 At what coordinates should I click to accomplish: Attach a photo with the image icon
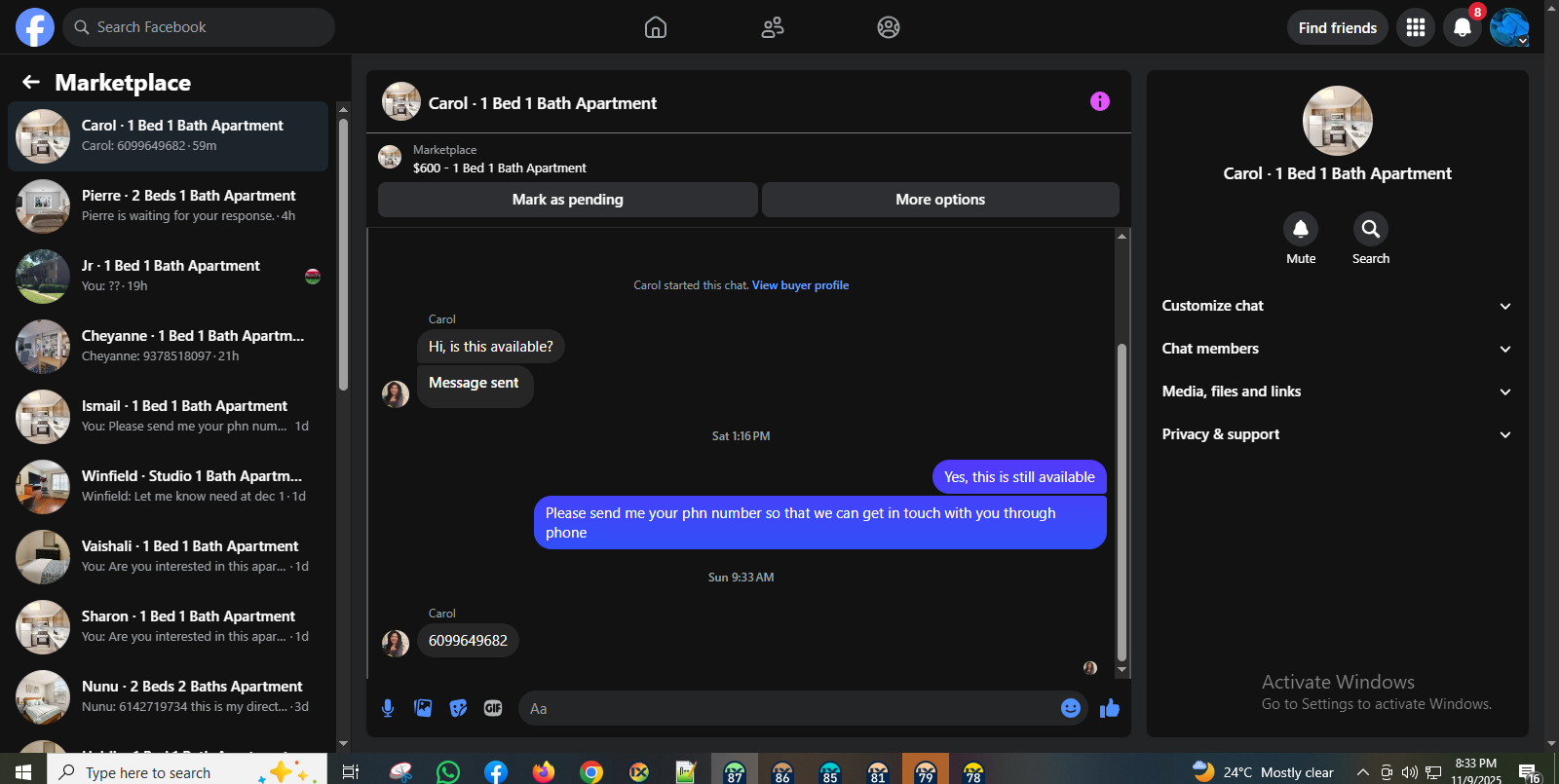coord(423,708)
